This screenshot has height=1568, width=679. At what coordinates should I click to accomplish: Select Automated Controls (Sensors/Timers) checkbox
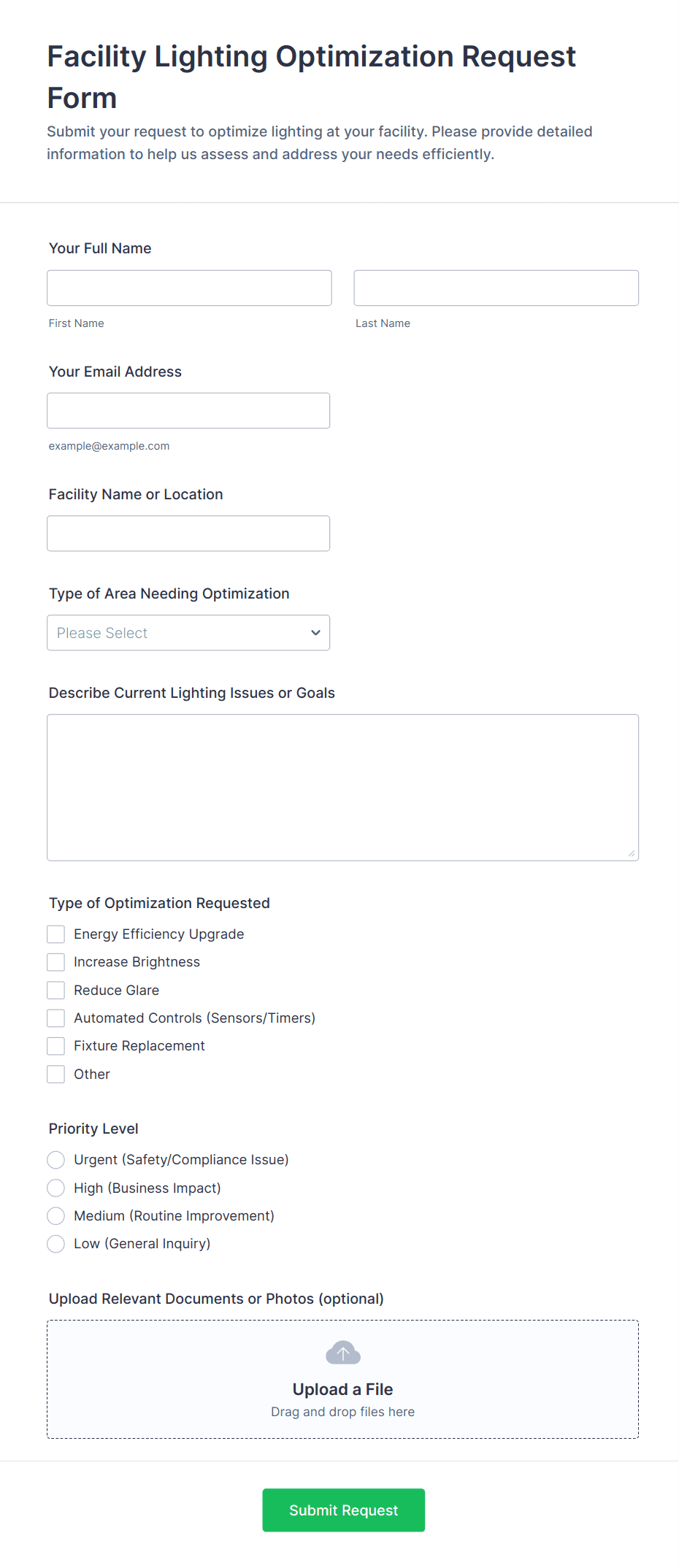[x=56, y=1018]
